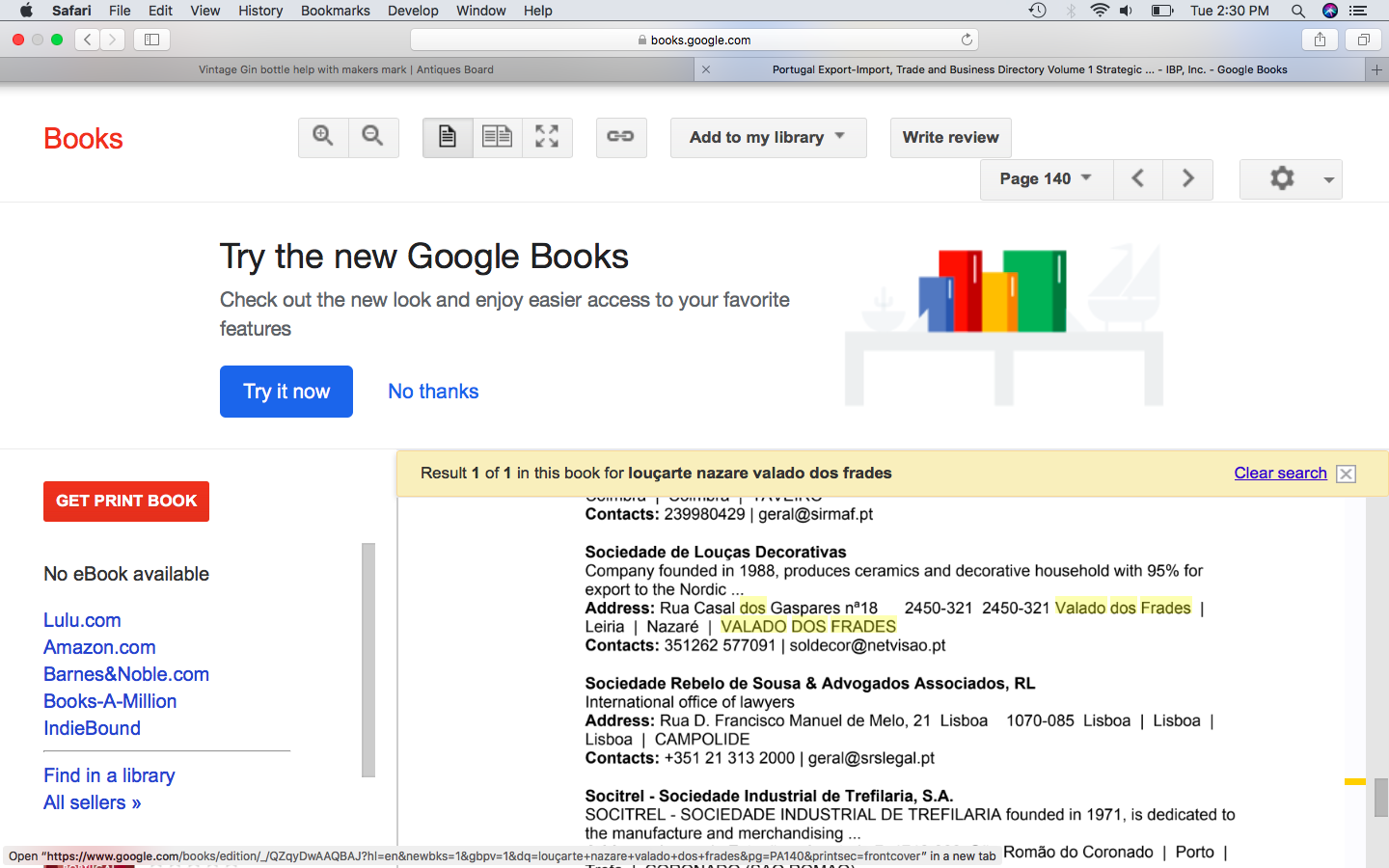Click the page scrollbar thumb
Image resolution: width=1389 pixels, height=868 pixels.
coord(1381,798)
